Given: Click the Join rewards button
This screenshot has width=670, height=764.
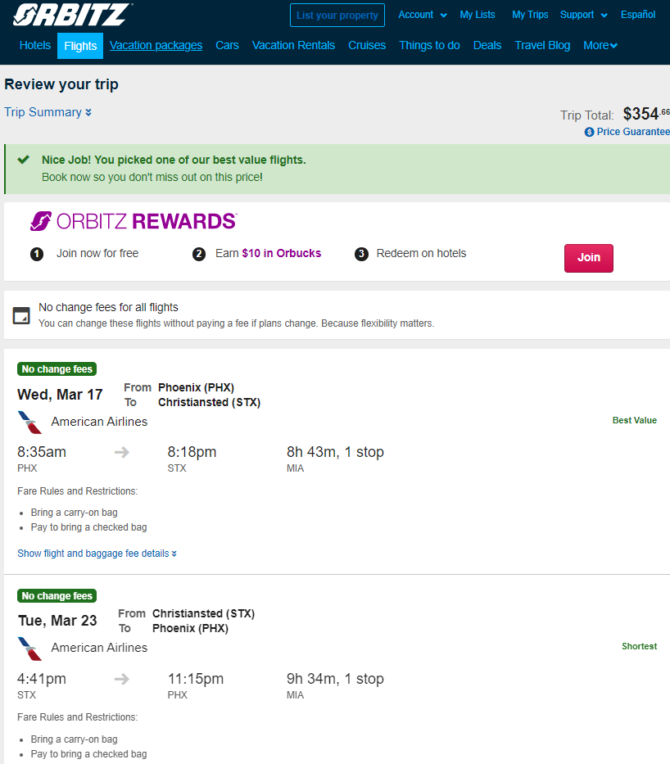Looking at the screenshot, I should (x=589, y=258).
